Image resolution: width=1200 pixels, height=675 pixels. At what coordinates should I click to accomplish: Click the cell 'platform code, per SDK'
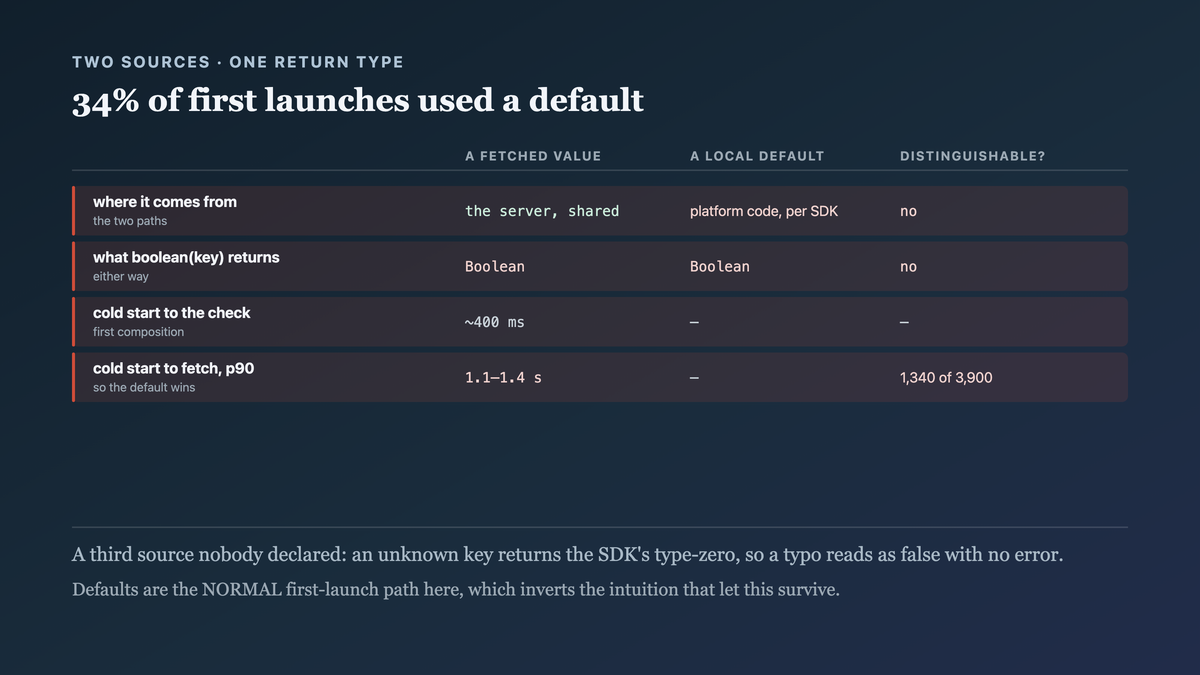tap(764, 211)
